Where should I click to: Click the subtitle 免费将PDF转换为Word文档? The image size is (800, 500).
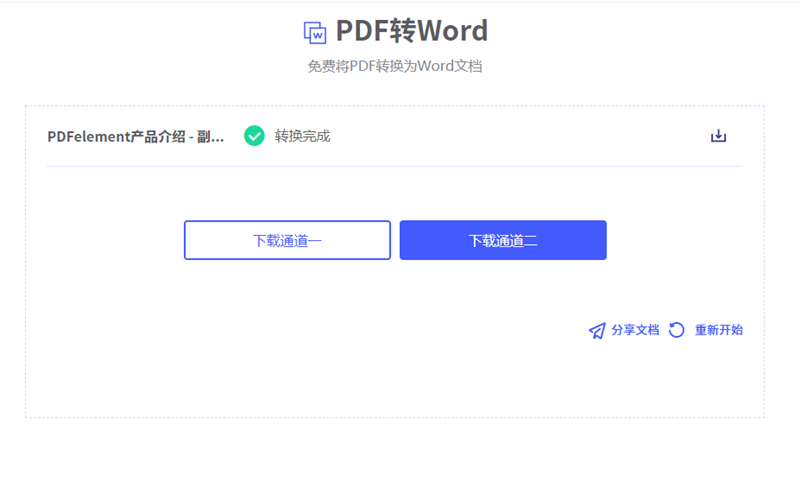pos(401,66)
